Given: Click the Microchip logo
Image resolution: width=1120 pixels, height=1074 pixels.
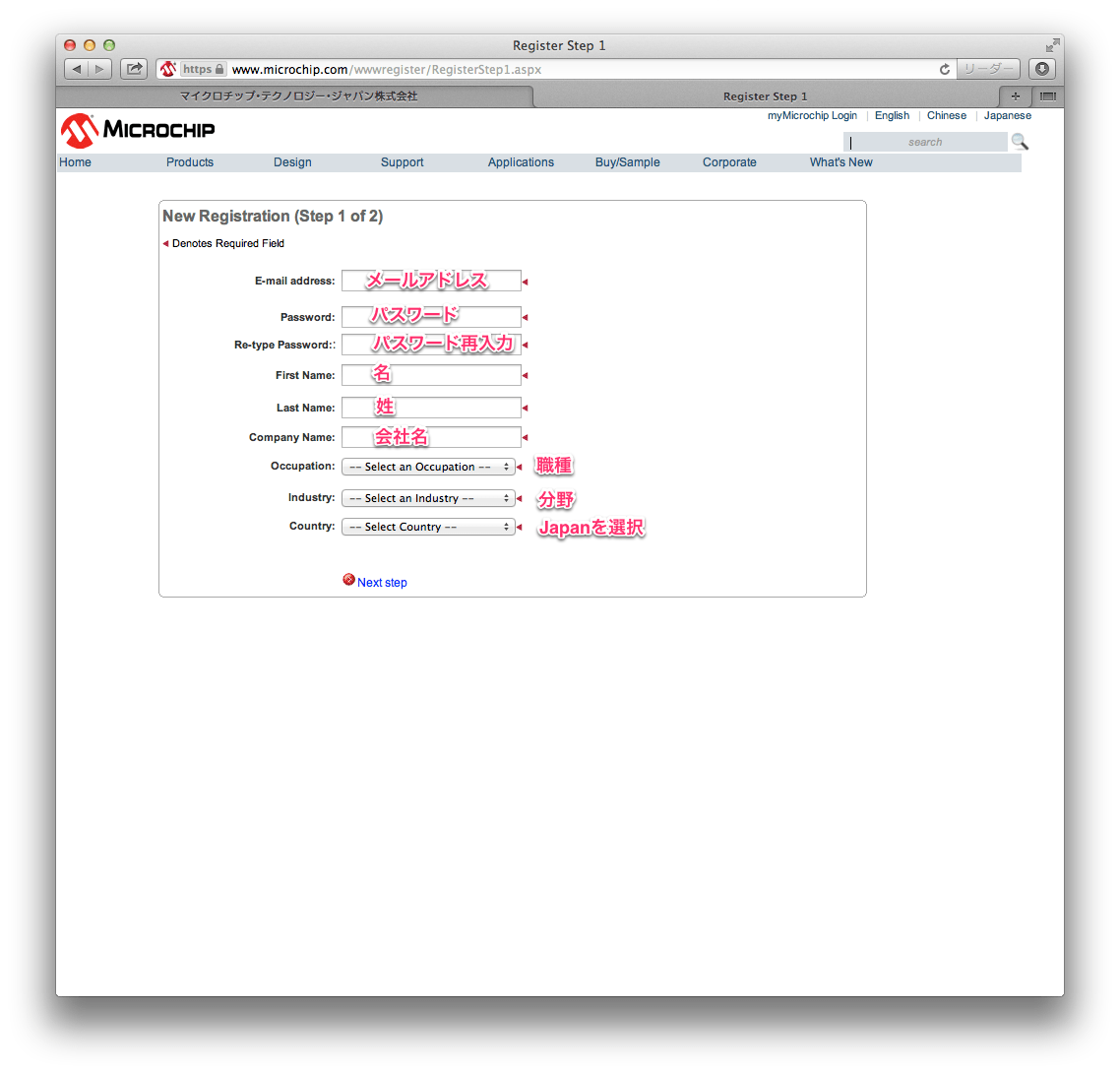Looking at the screenshot, I should tap(138, 130).
